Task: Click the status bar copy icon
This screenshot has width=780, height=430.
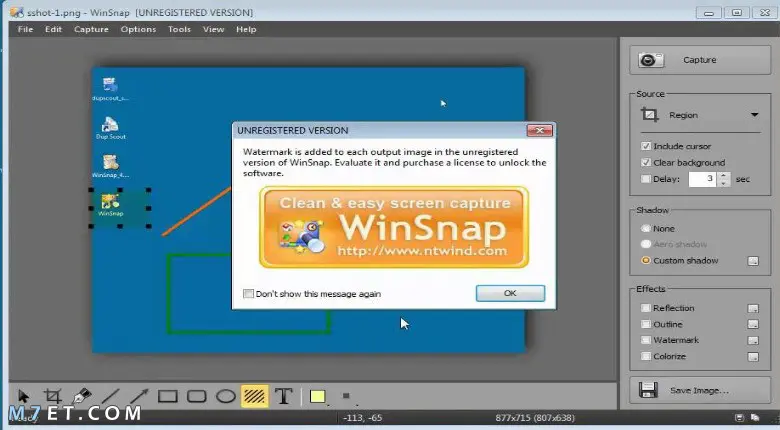Action: pyautogui.click(x=755, y=418)
